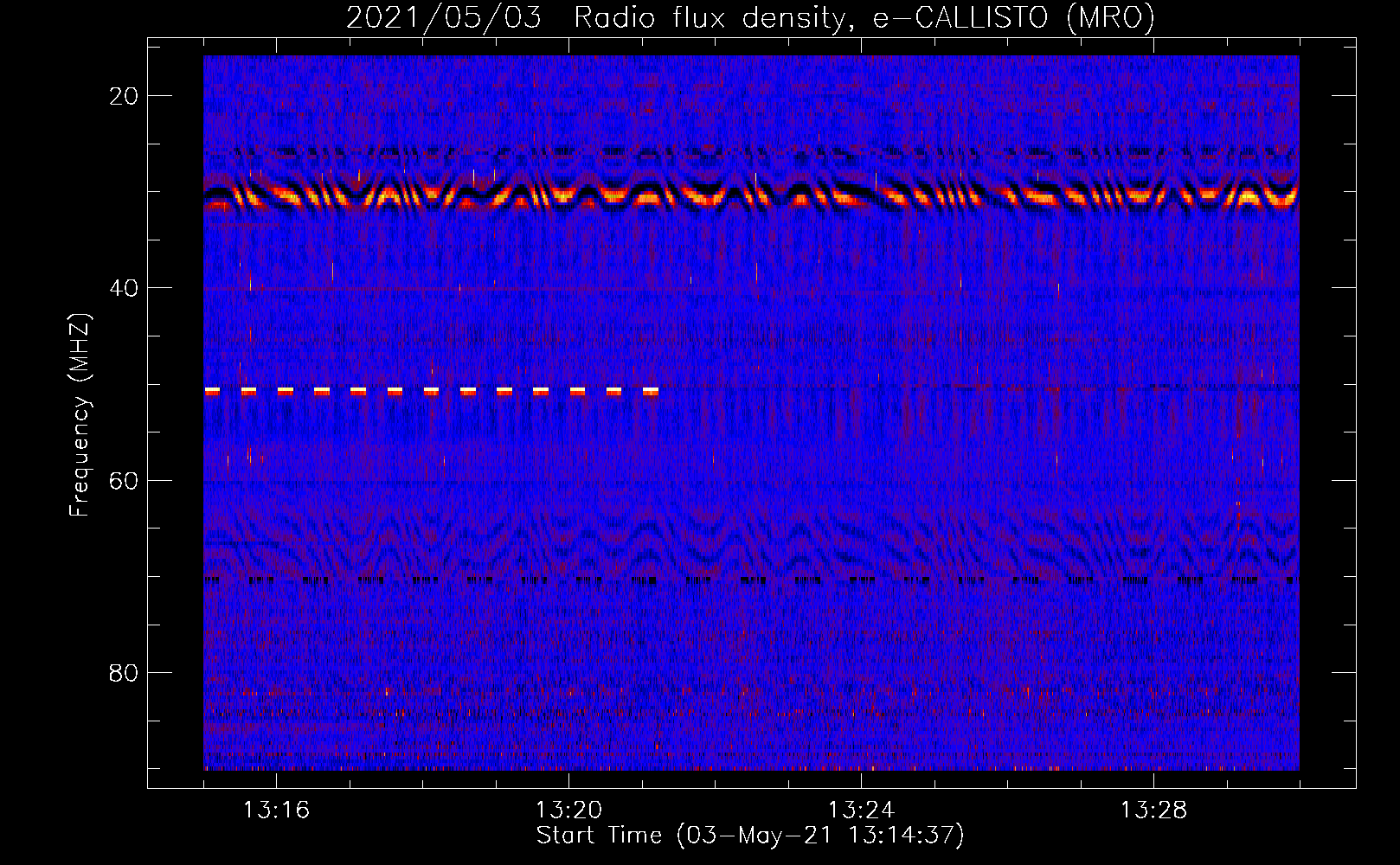Click the dotted black line near 70 MHz
This screenshot has height=865, width=1400.
751,580
